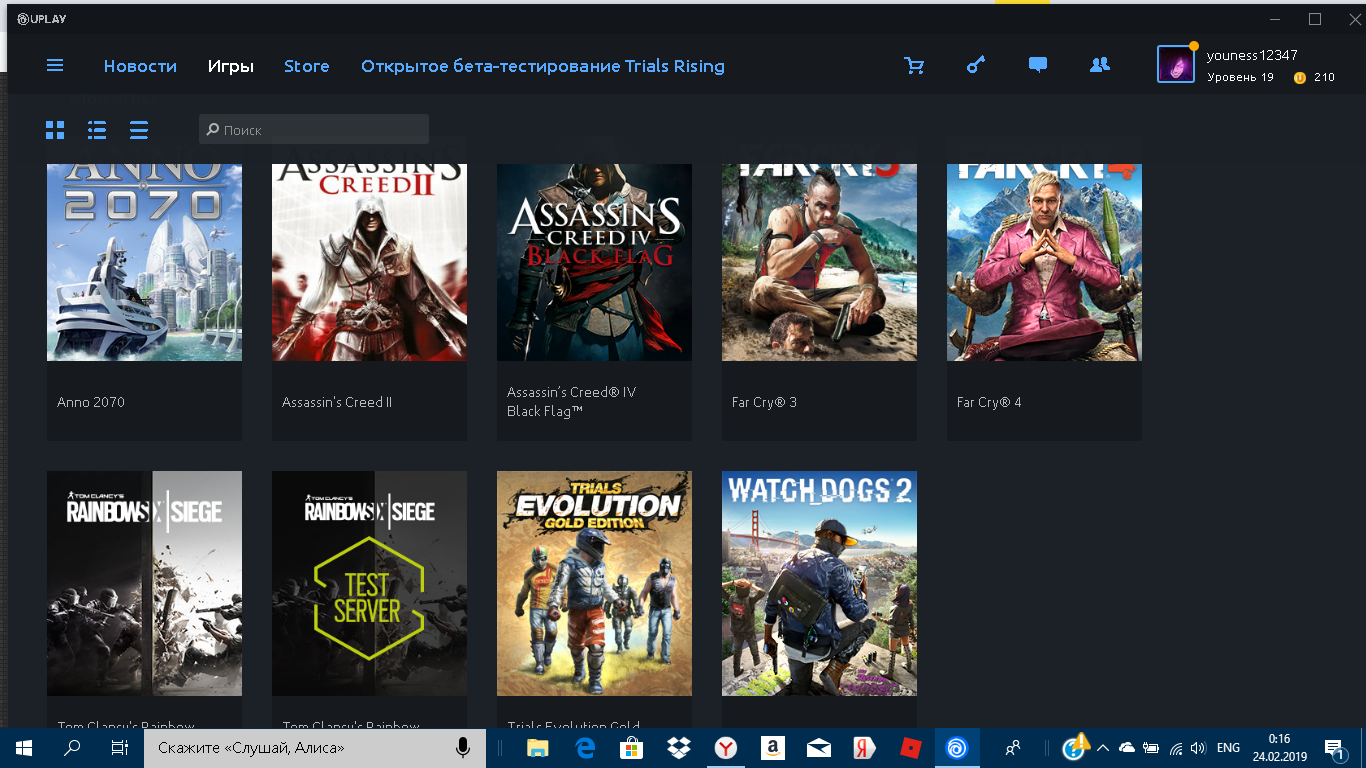Open the Mail app from the taskbar

[x=818, y=748]
